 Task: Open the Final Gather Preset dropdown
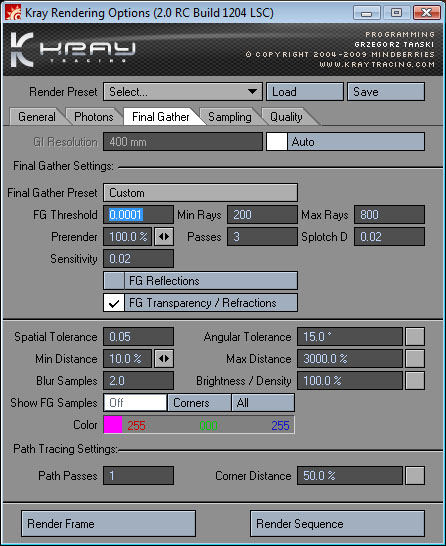pos(201,193)
